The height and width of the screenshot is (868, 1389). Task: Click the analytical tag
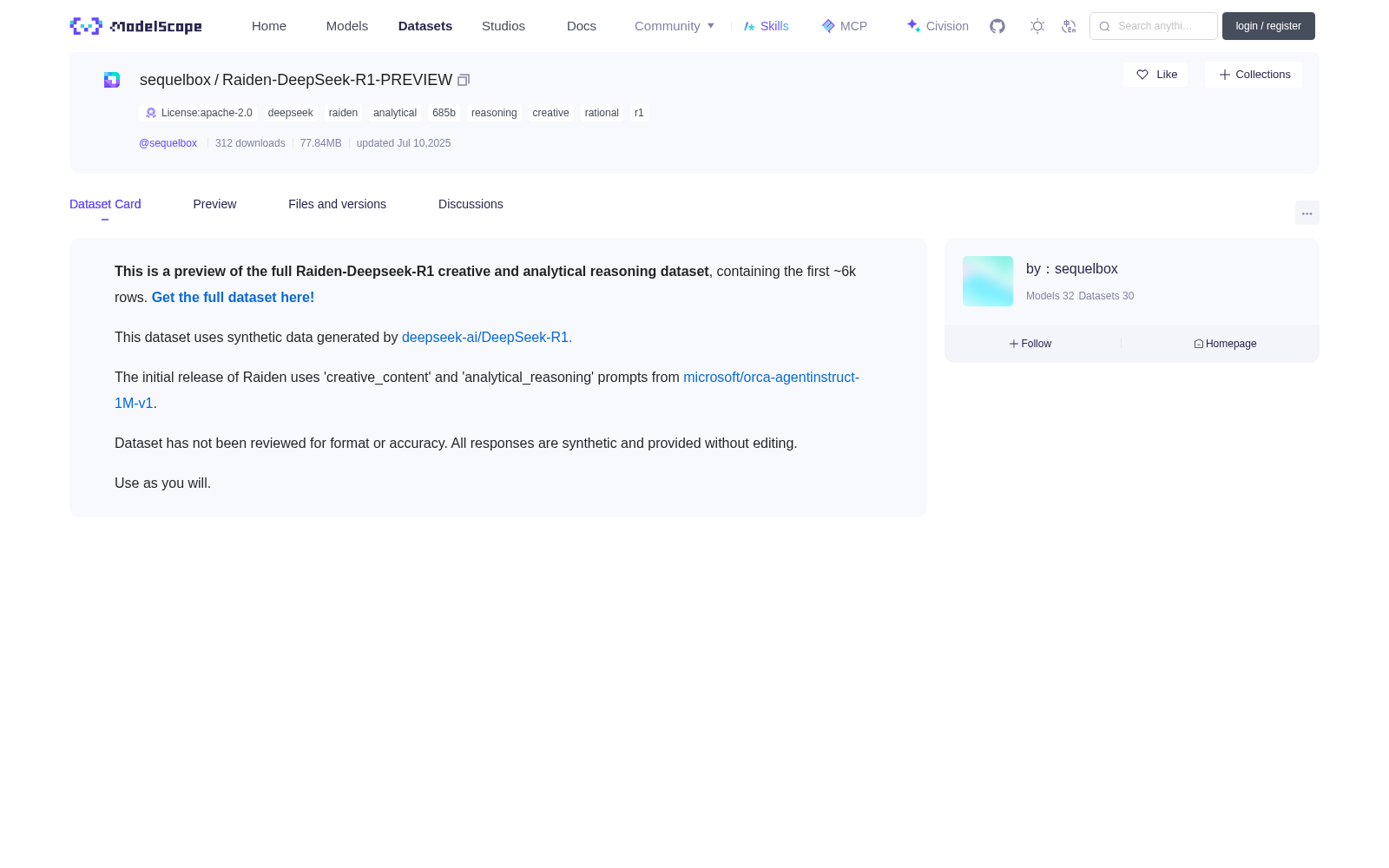point(395,113)
